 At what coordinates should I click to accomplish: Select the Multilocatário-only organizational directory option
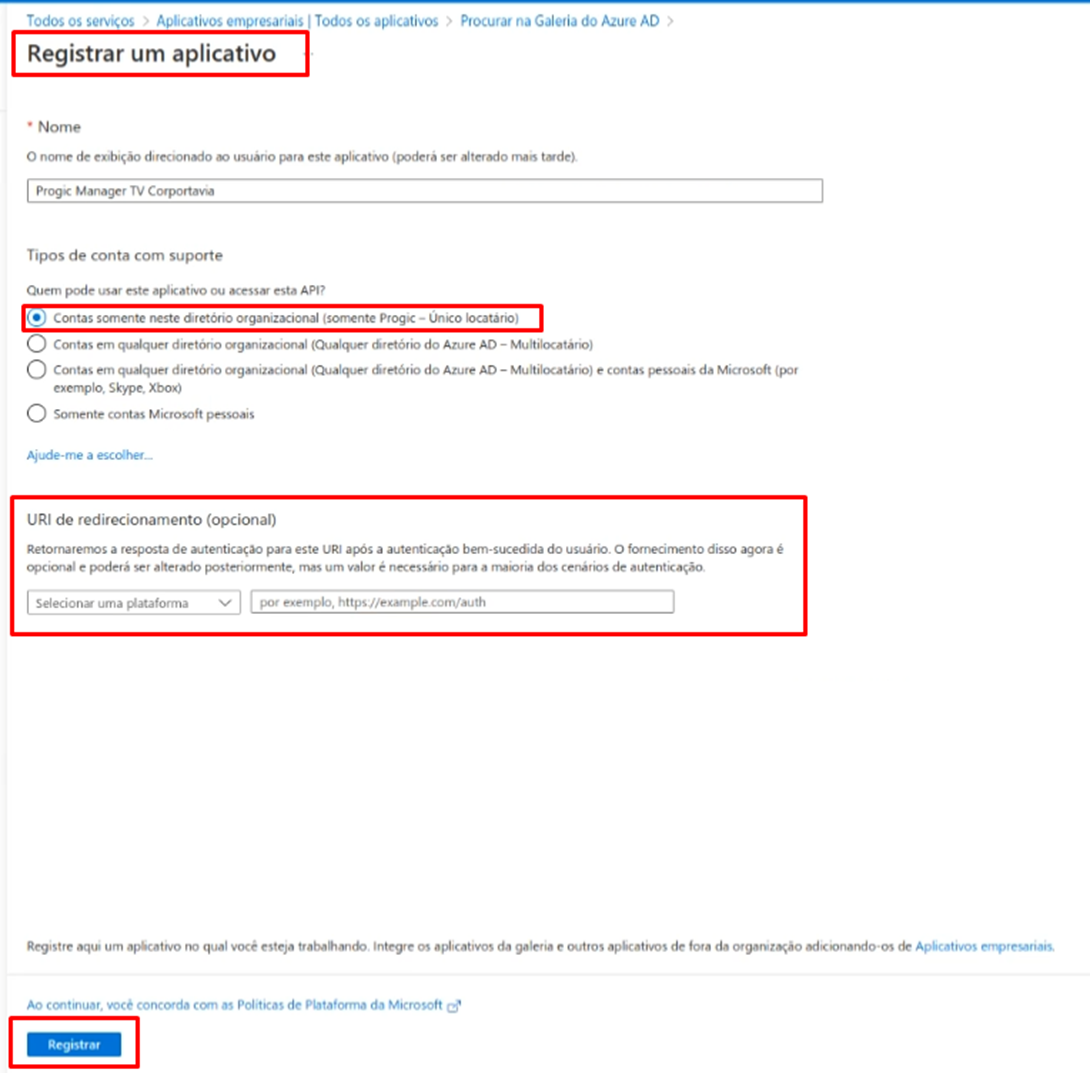point(37,344)
